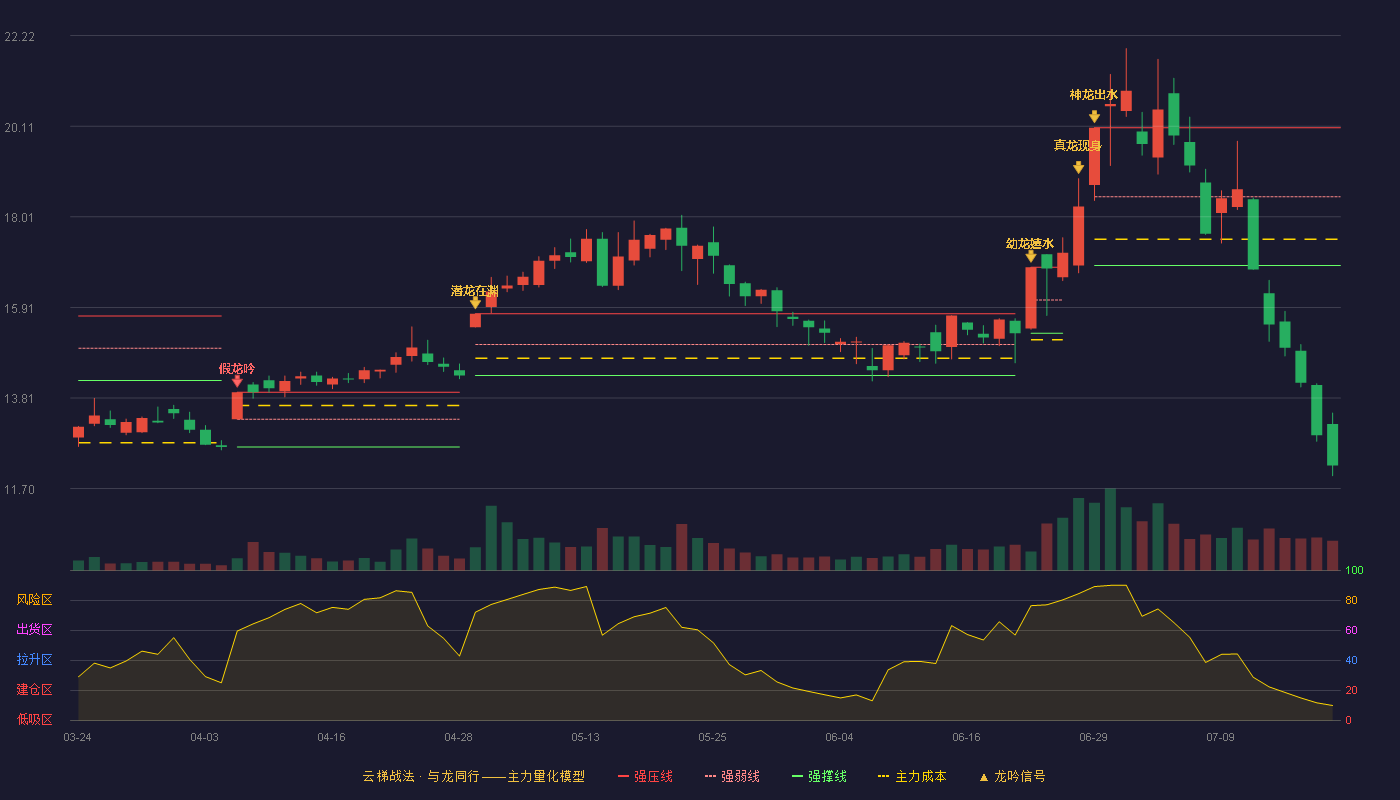Click the blue 40 indicator scale value
The width and height of the screenshot is (1400, 800).
coord(1351,661)
